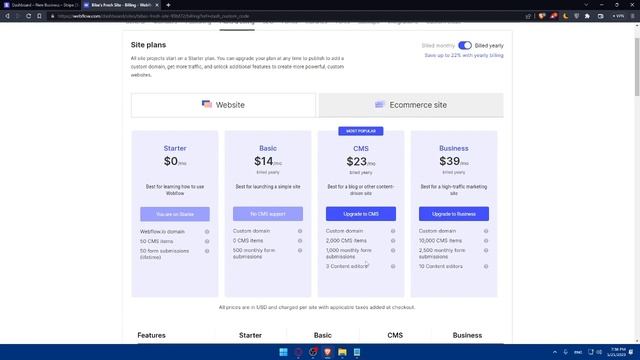The image size is (640, 360).
Task: Reload the current page
Action: (29, 16)
